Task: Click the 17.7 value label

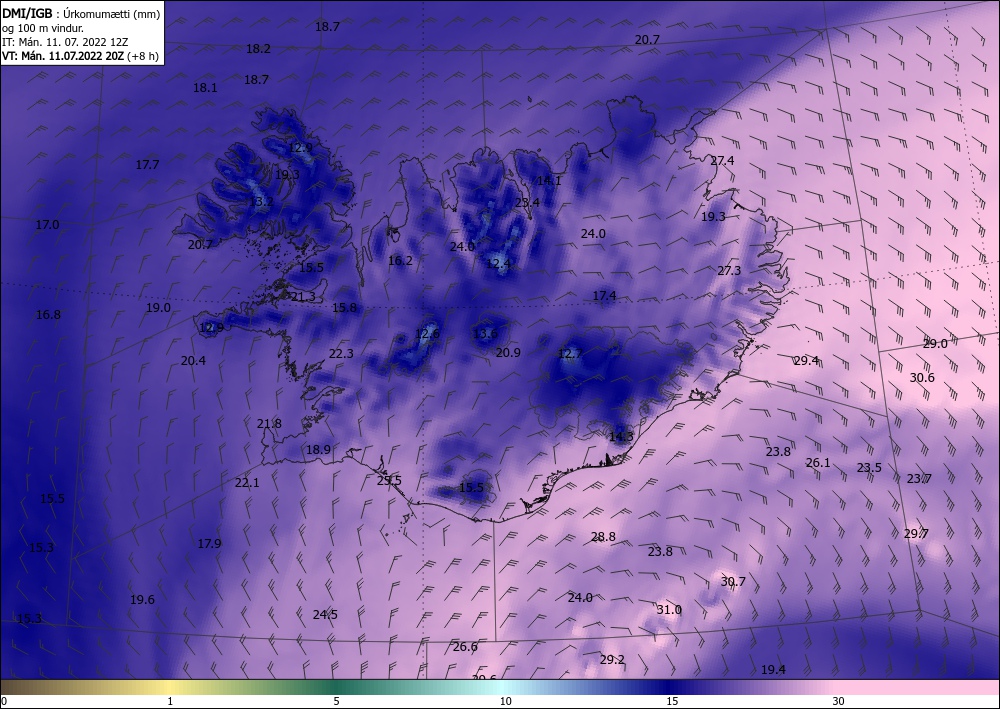Action: point(147,165)
